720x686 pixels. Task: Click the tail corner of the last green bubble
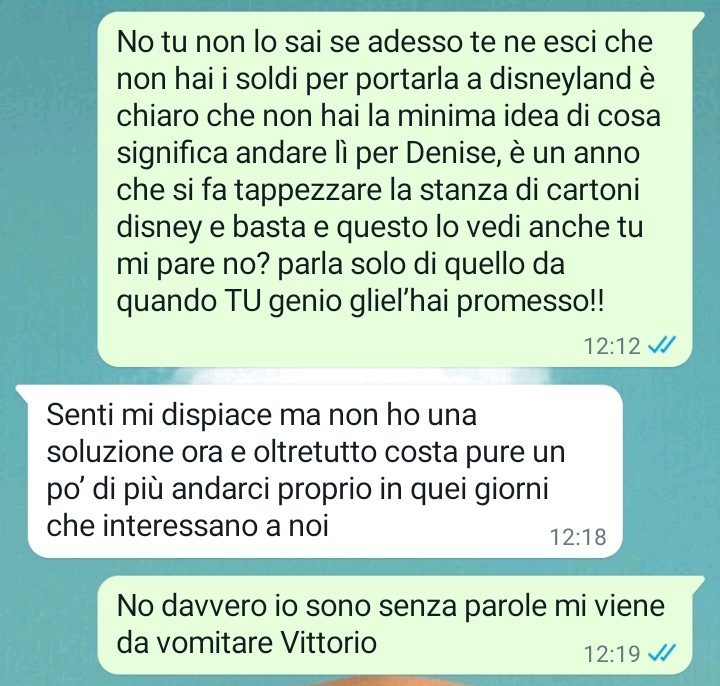click(698, 582)
